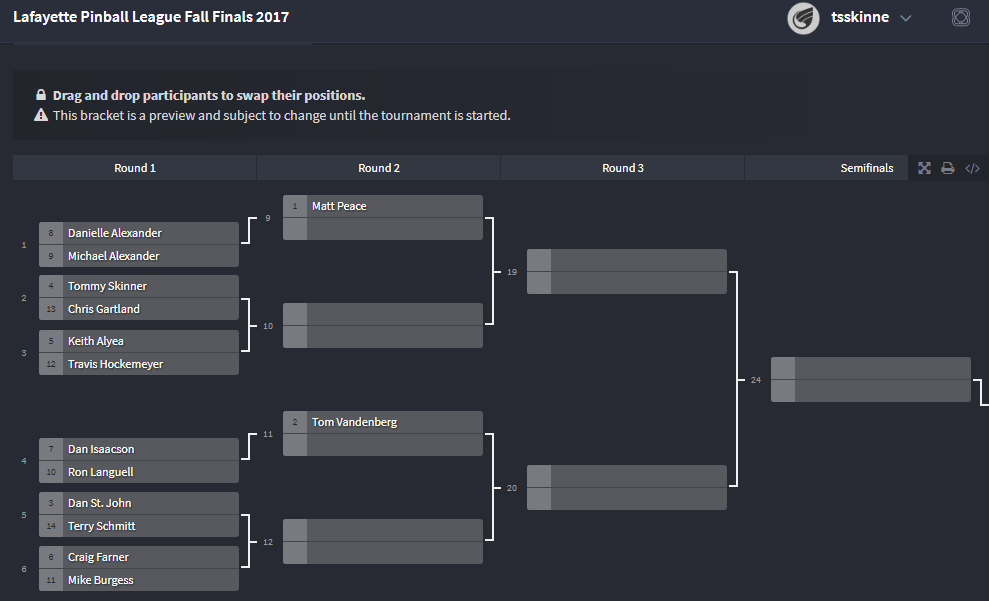
Task: Select the Semifinals column header
Action: 866,168
